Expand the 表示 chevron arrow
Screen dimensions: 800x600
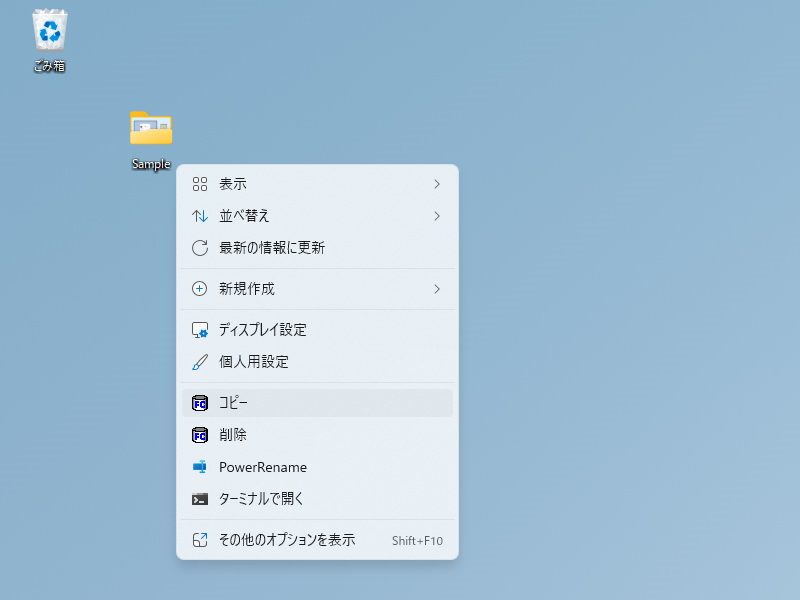click(x=437, y=184)
